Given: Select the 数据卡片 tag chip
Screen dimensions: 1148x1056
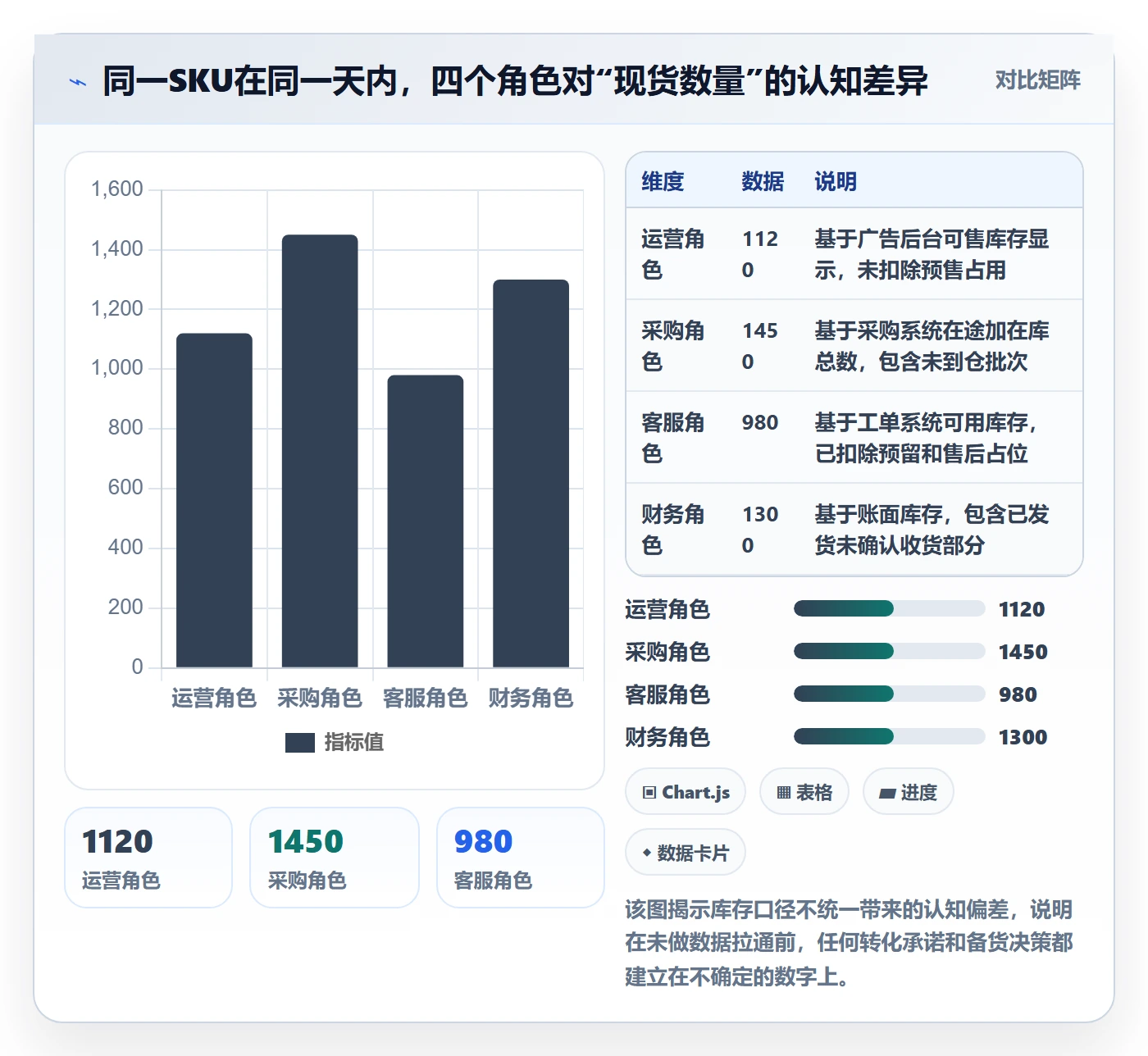Looking at the screenshot, I should pos(686,853).
